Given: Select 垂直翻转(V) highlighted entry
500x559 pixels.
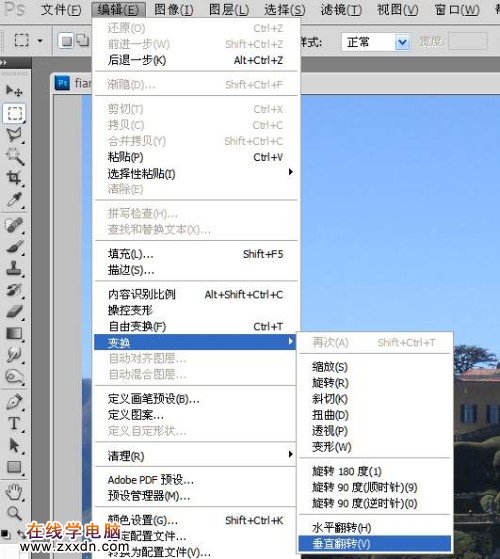Looking at the screenshot, I should 375,544.
